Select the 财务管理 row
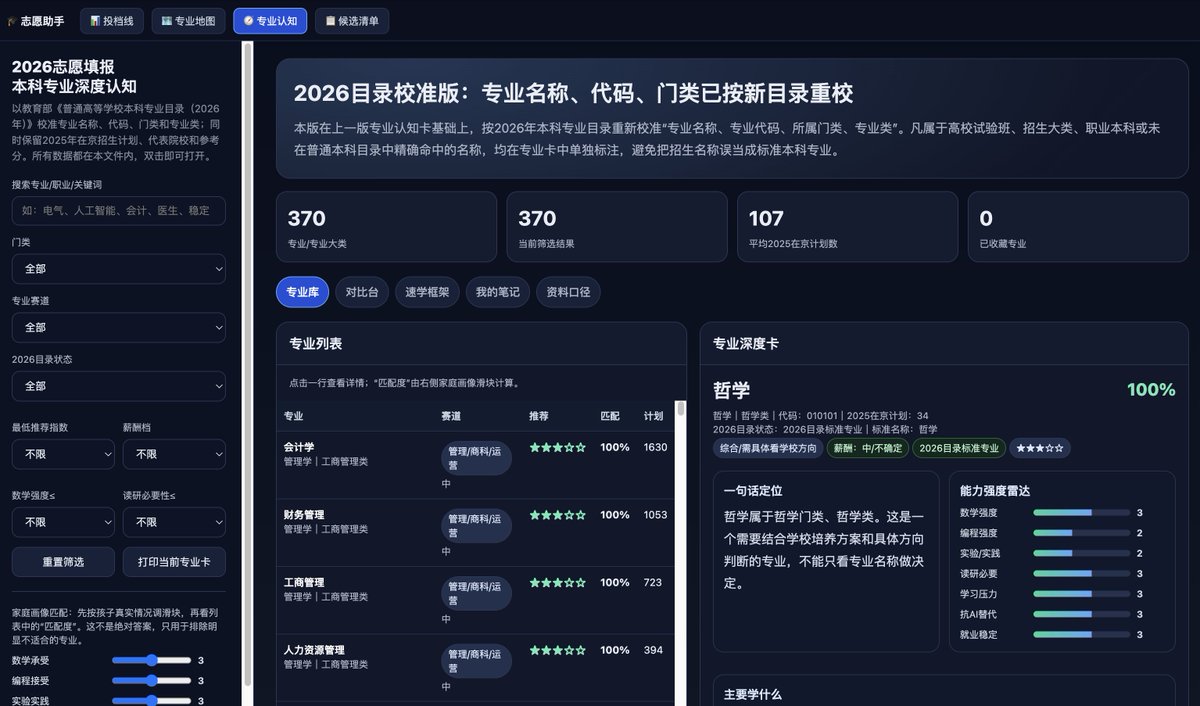Viewport: 1200px width, 706px height. pyautogui.click(x=476, y=533)
